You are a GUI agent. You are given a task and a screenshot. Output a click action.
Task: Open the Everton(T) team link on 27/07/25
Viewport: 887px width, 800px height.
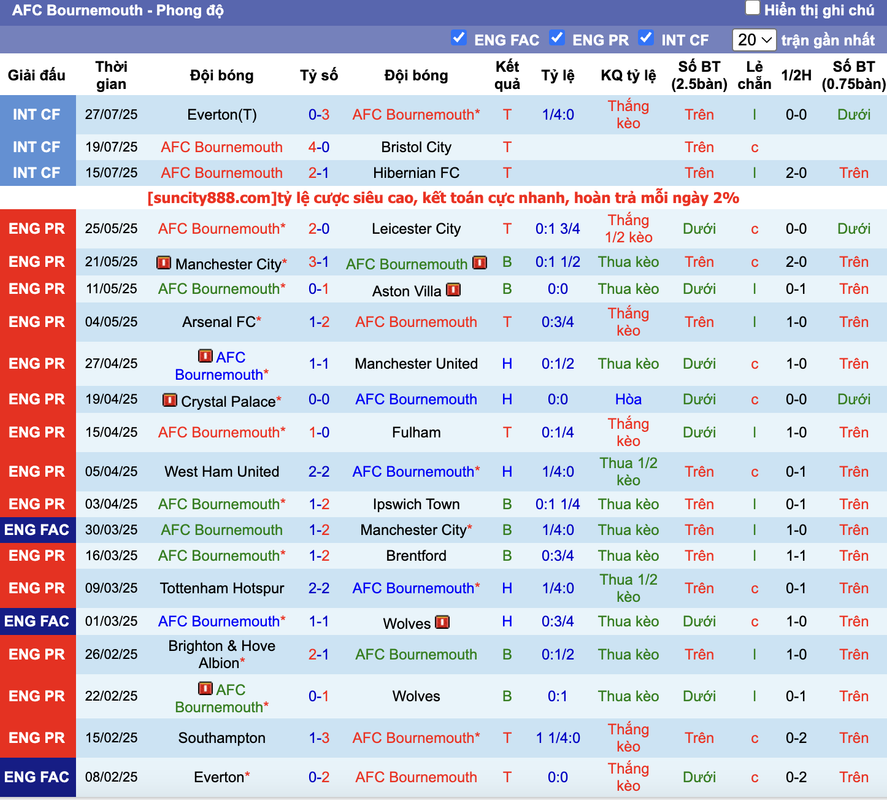pos(222,115)
